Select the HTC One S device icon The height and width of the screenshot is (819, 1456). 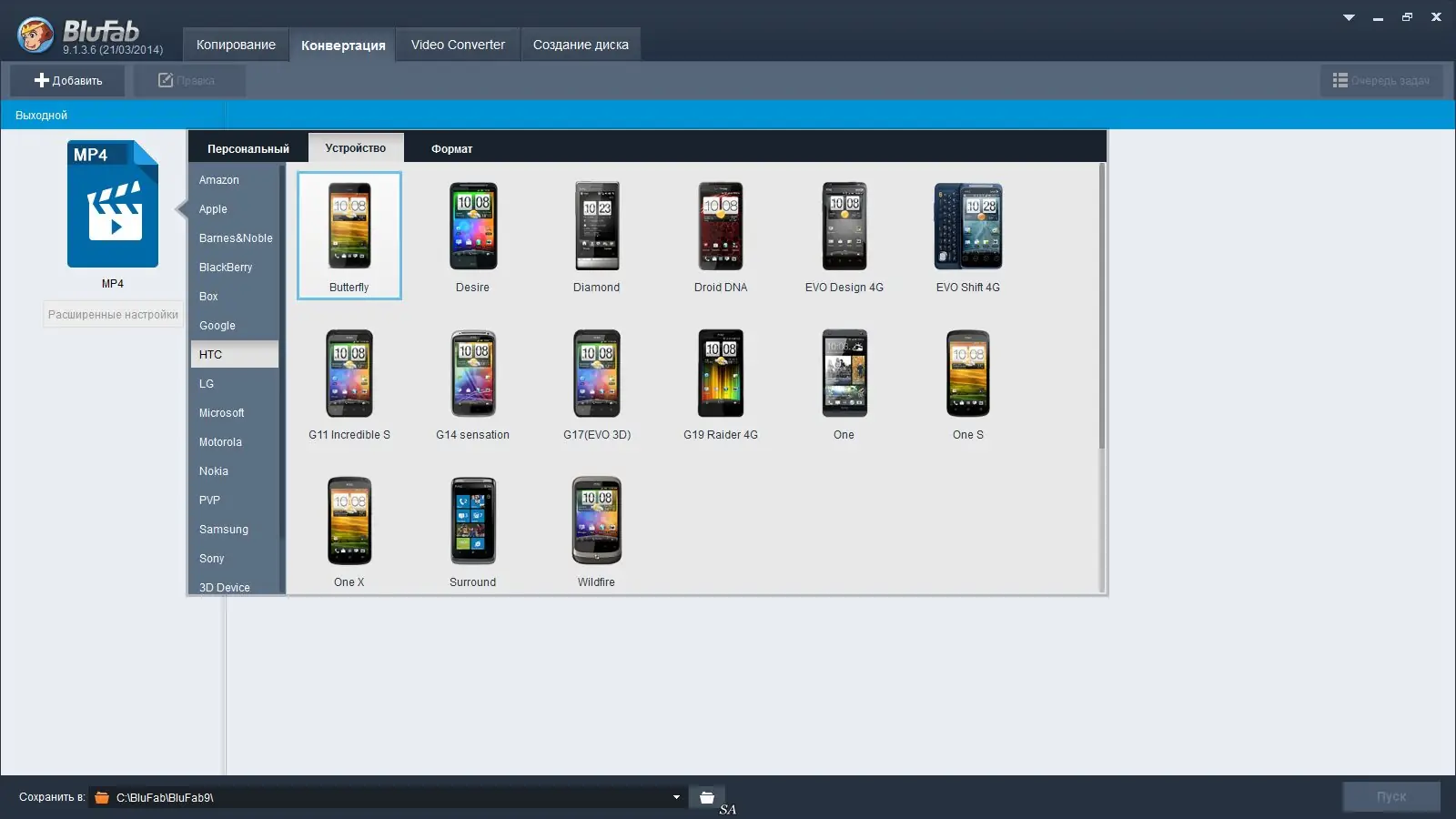point(968,373)
